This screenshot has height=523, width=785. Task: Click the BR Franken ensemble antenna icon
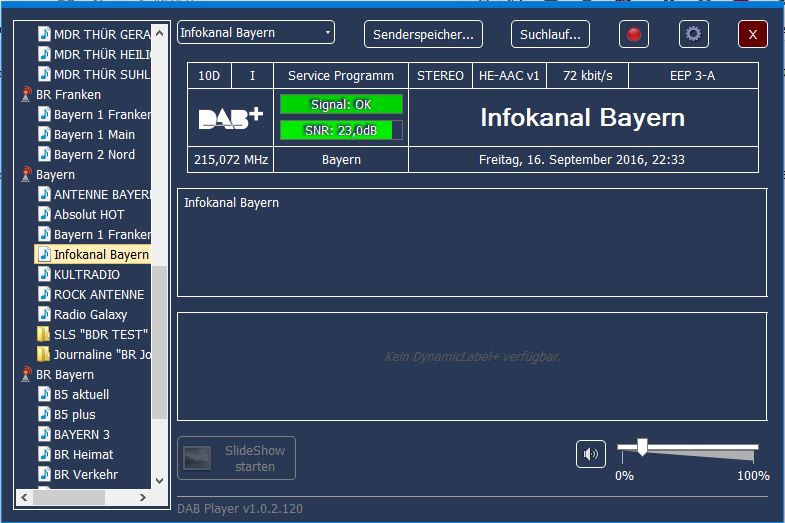[27, 95]
